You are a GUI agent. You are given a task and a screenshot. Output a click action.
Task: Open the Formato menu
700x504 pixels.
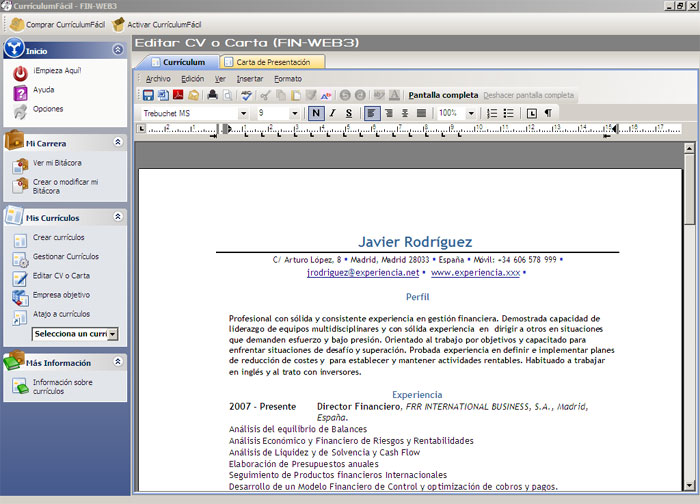[288, 79]
